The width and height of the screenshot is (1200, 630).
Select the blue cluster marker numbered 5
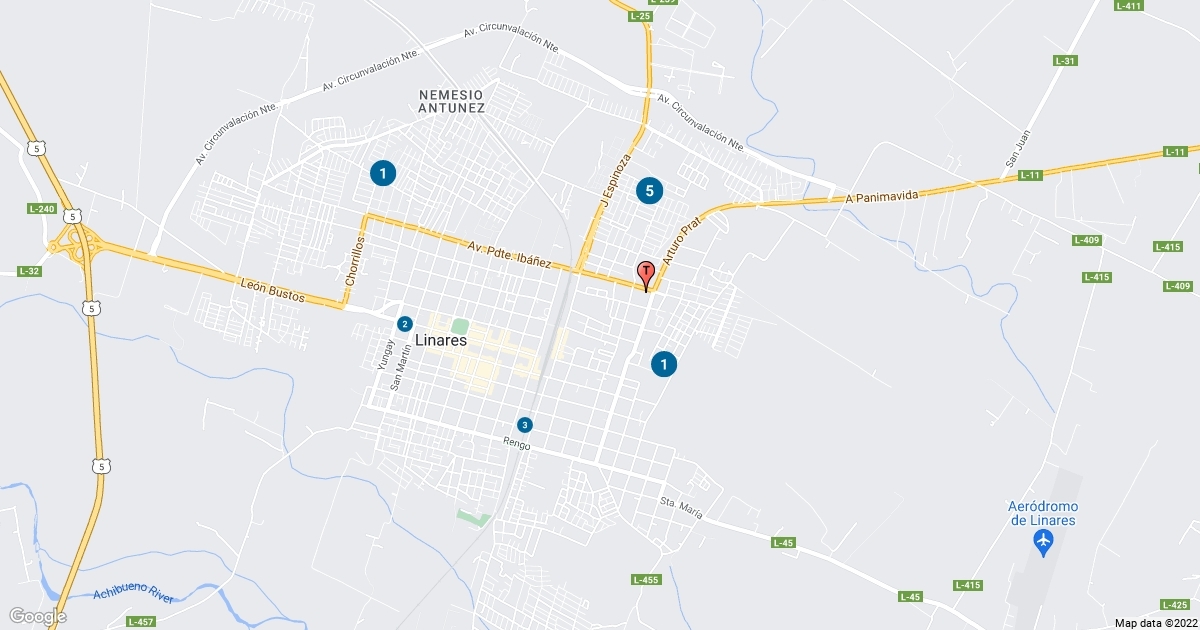(x=649, y=190)
